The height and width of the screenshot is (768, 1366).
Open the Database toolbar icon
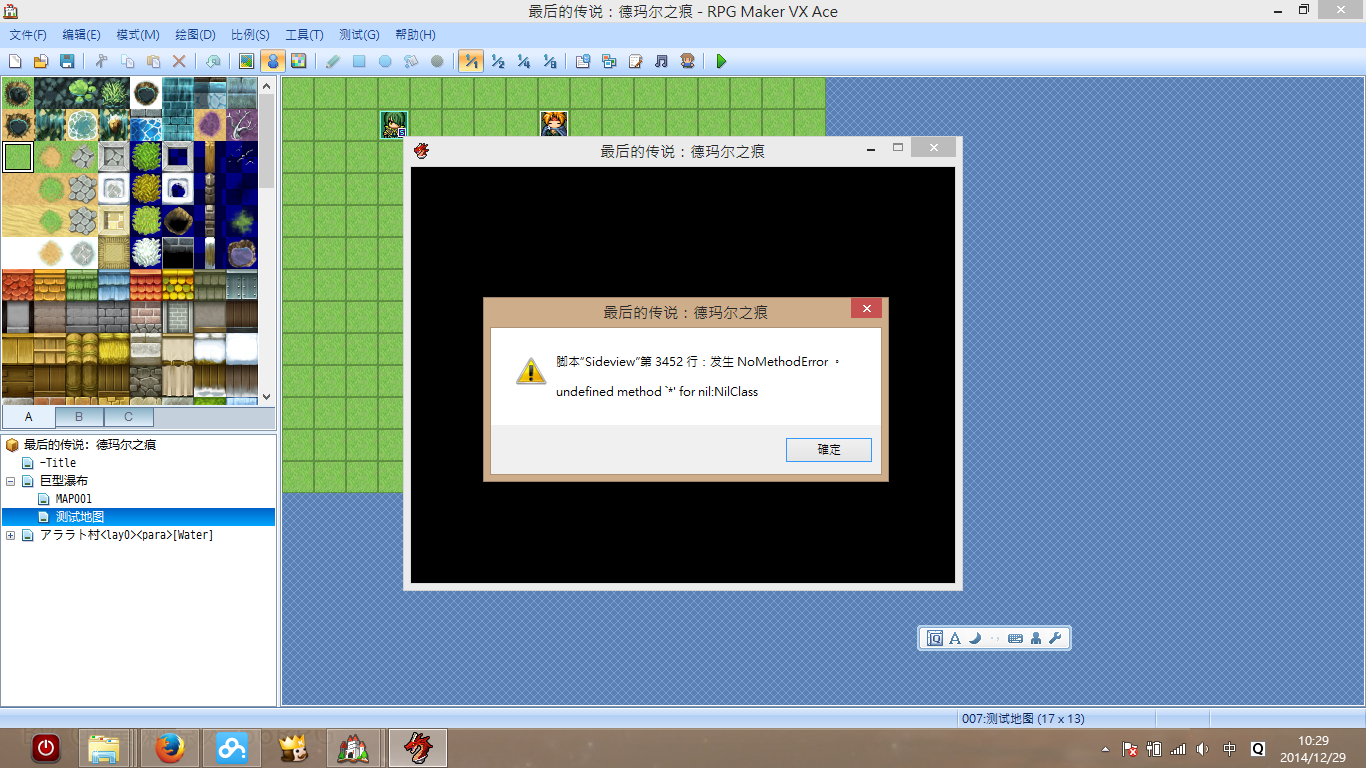[x=583, y=61]
